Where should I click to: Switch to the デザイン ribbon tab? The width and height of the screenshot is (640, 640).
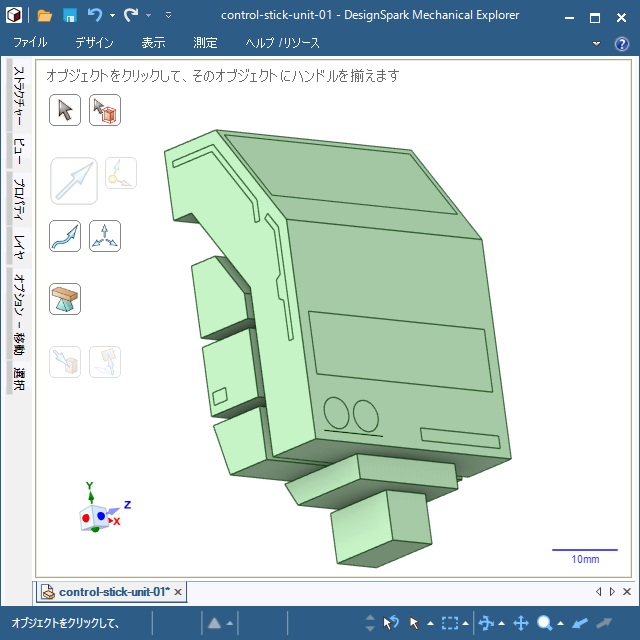pyautogui.click(x=94, y=43)
